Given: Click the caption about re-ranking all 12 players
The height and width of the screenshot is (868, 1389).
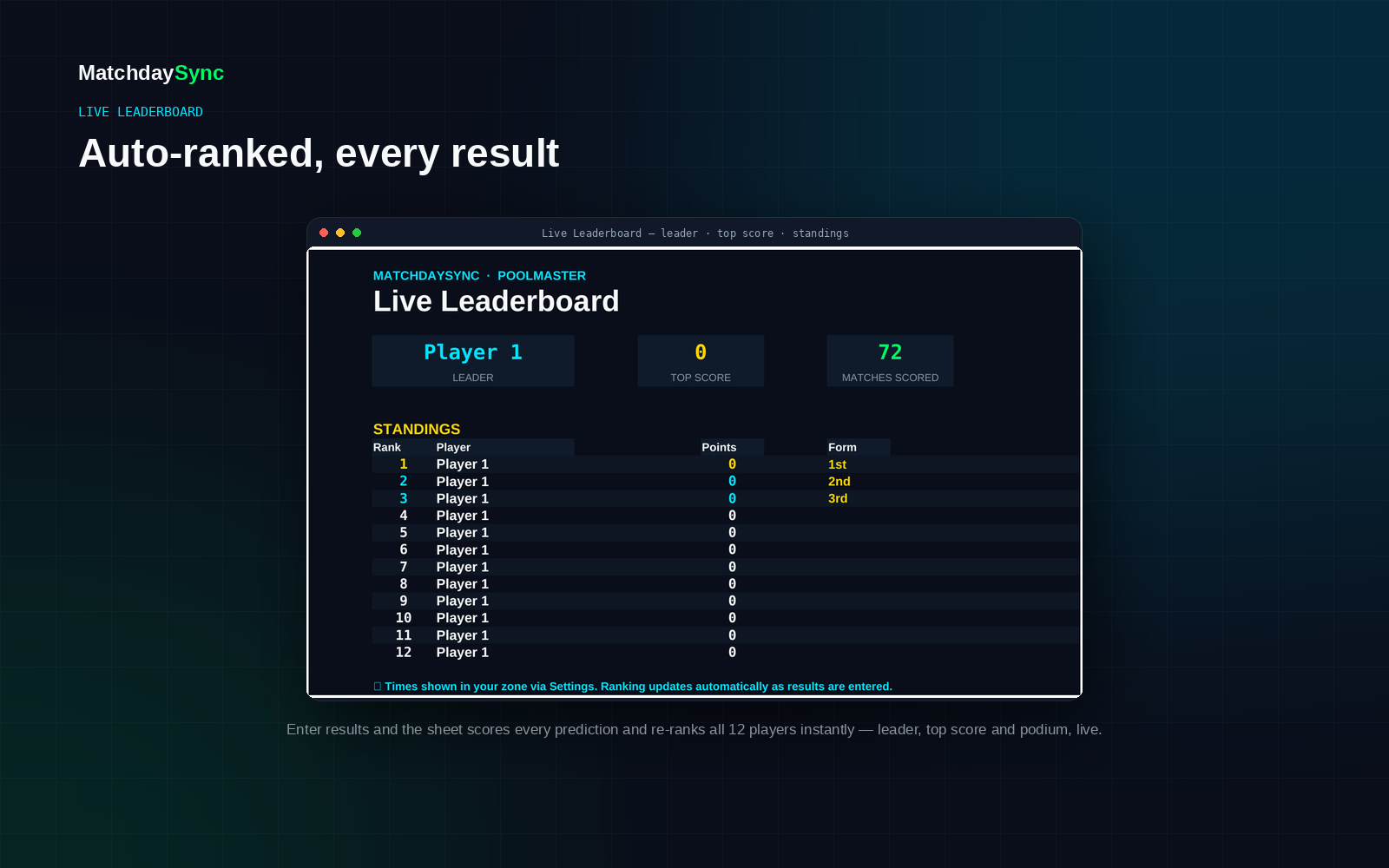Looking at the screenshot, I should [694, 729].
